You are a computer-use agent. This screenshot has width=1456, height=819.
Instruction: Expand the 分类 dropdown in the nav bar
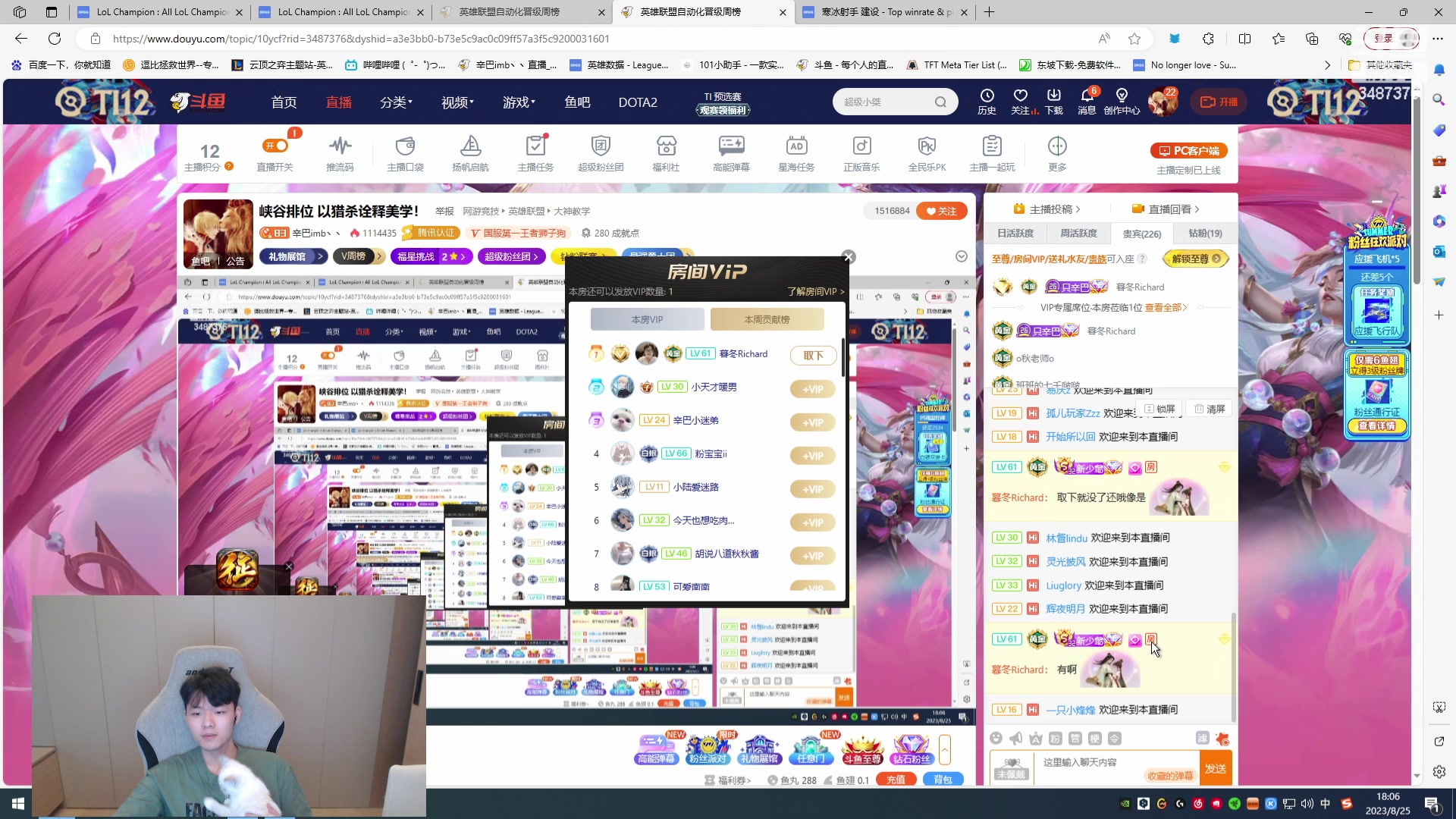(x=396, y=102)
